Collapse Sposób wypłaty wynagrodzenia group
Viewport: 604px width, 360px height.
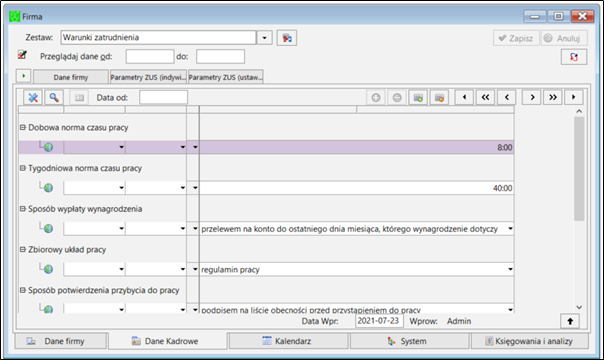tap(23, 209)
